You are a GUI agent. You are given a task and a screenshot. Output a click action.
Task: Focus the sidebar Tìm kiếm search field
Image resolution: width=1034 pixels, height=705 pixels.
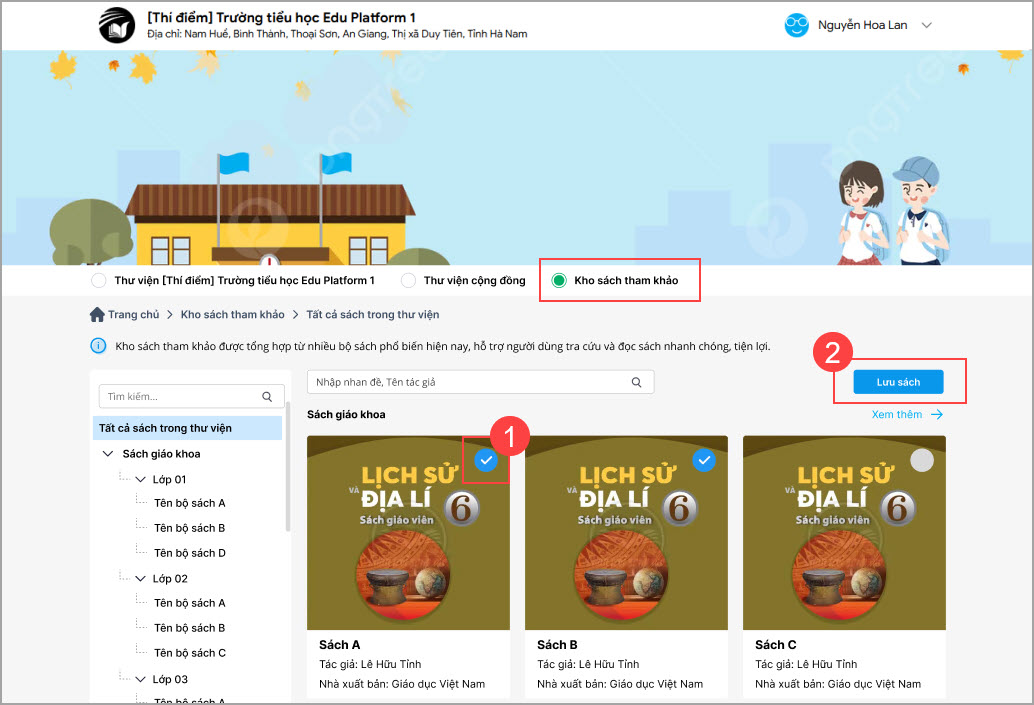(x=191, y=396)
